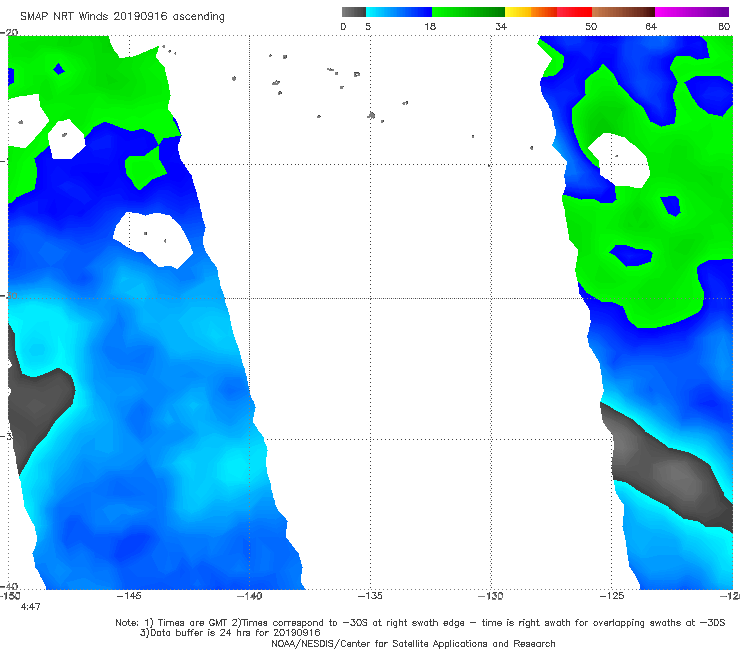Viewport: 740px width, 650px height.
Task: Click the note 'Data buffer is 24 hrs'
Action: coord(199,633)
